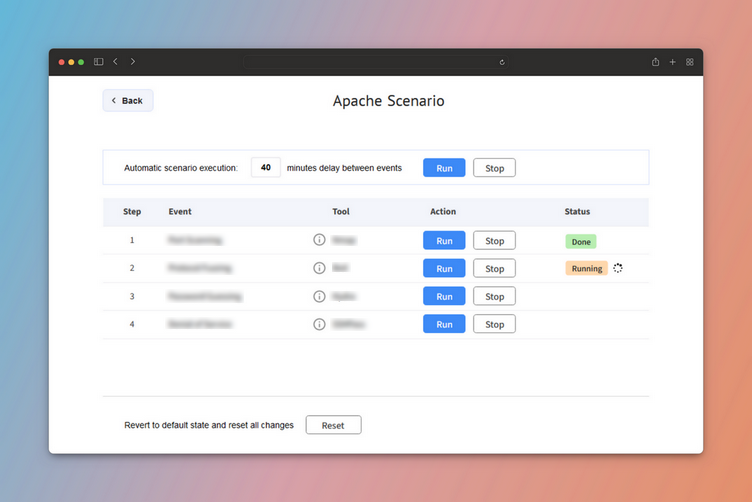Viewport: 752px width, 502px height.
Task: Run step 4
Action: pos(444,324)
